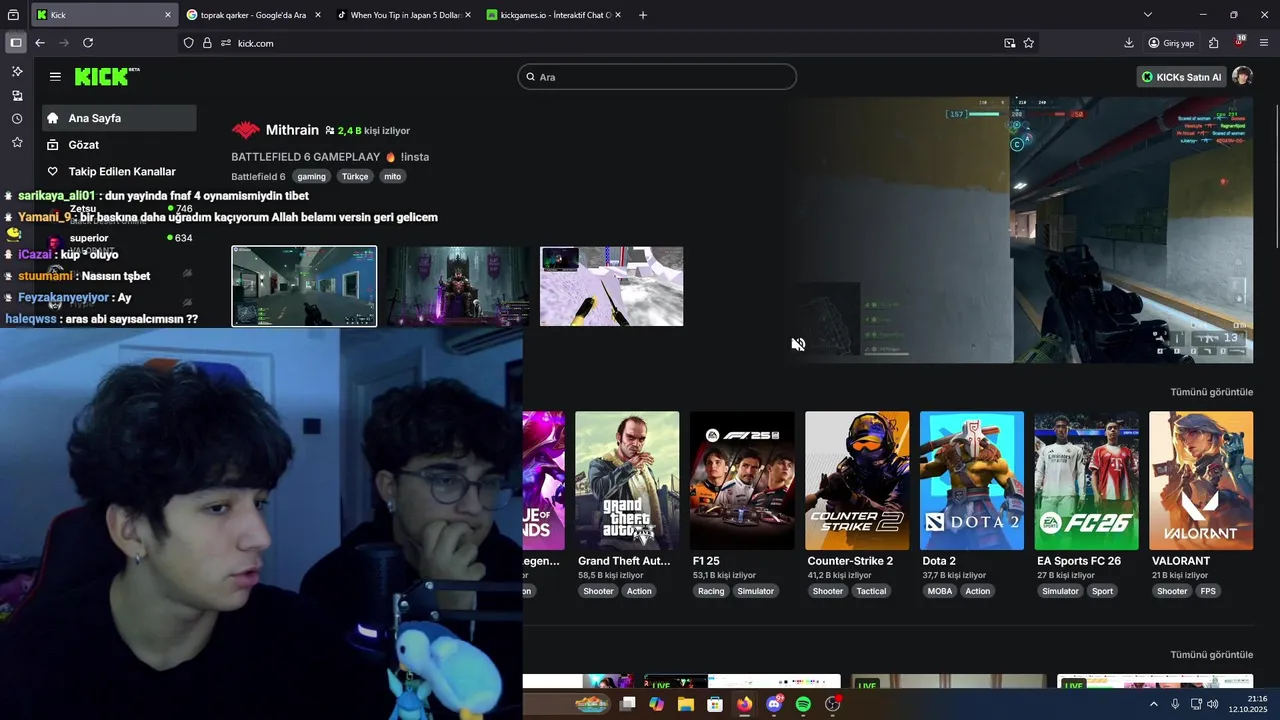The height and width of the screenshot is (720, 1280).
Task: Open the Kick hamburger sidebar menu
Action: point(55,76)
